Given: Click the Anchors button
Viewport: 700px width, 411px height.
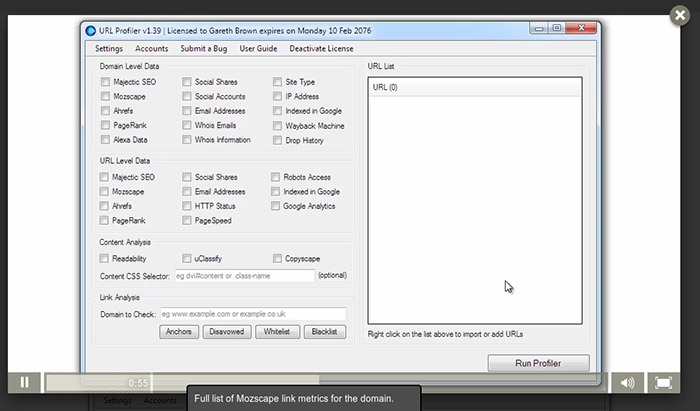Looking at the screenshot, I should (x=179, y=332).
